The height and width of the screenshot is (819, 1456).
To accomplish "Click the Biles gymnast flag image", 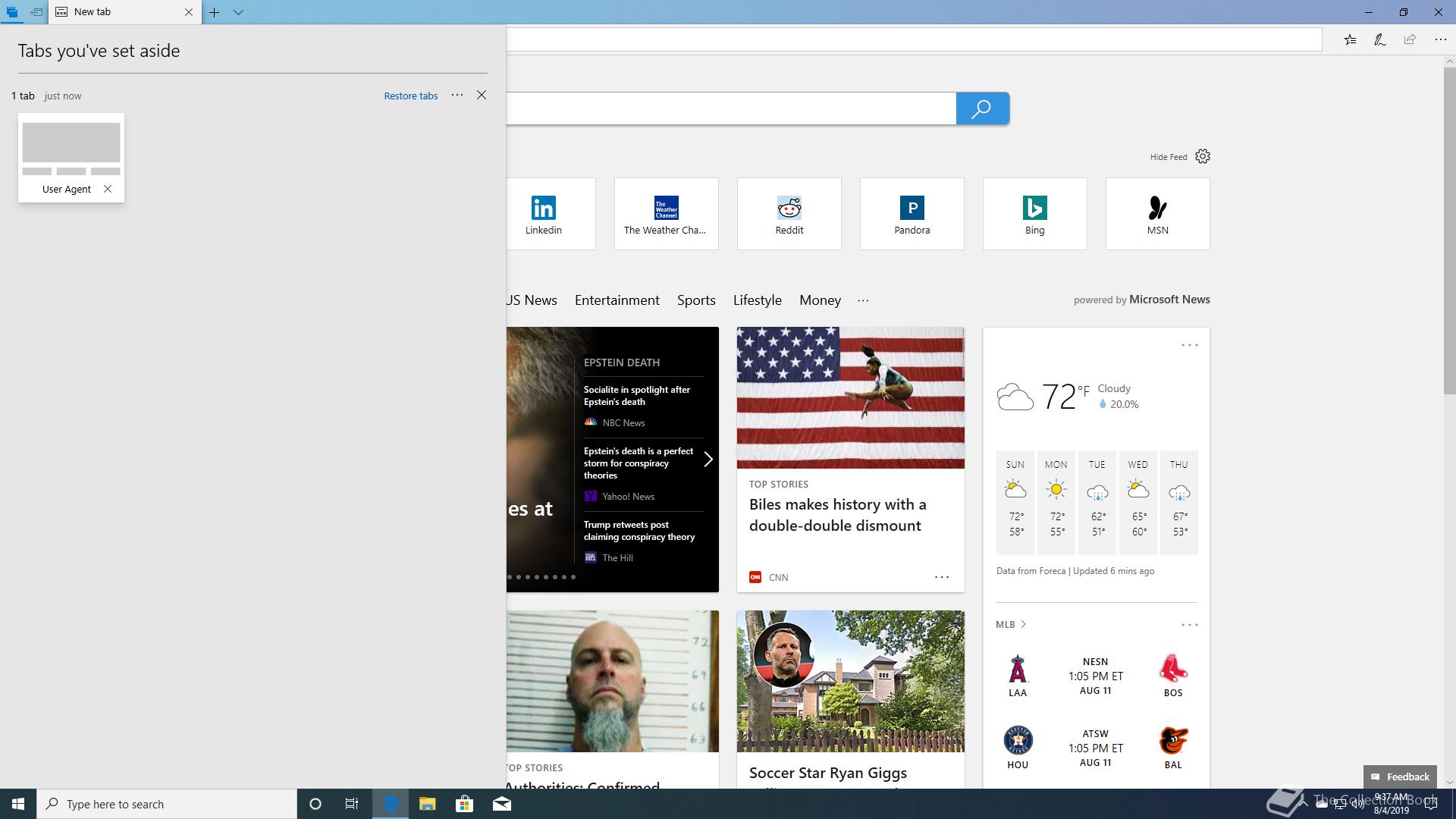I will click(x=850, y=398).
